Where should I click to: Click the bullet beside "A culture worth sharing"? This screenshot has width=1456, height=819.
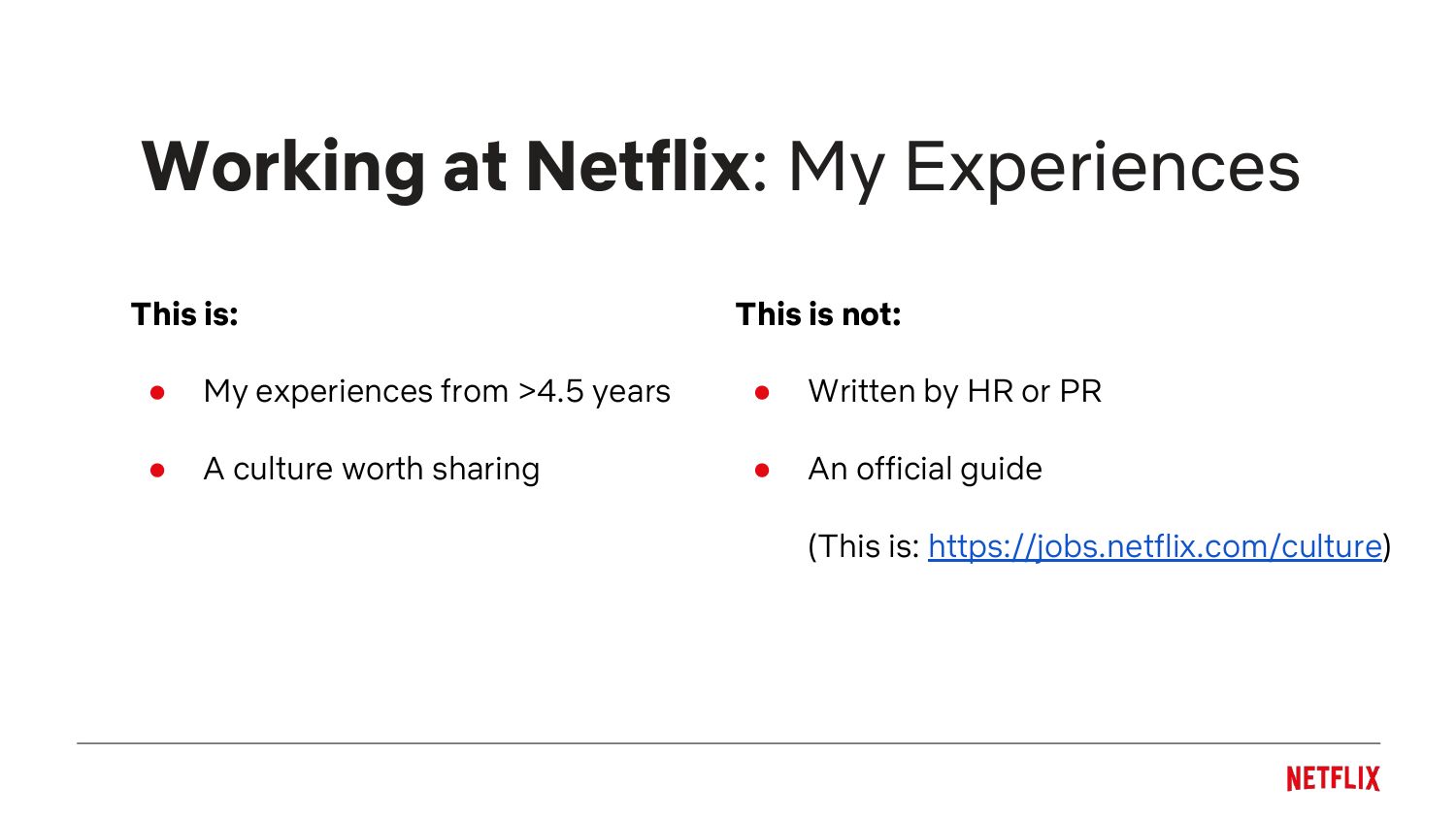click(x=157, y=471)
